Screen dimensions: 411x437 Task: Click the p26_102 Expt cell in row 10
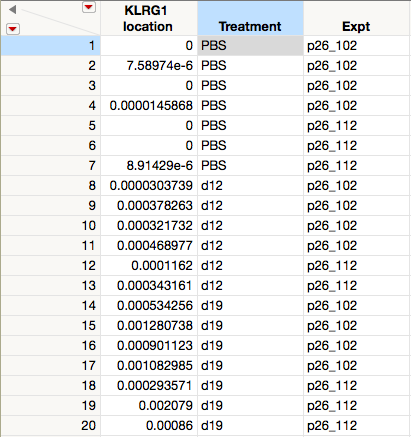pyautogui.click(x=357, y=226)
